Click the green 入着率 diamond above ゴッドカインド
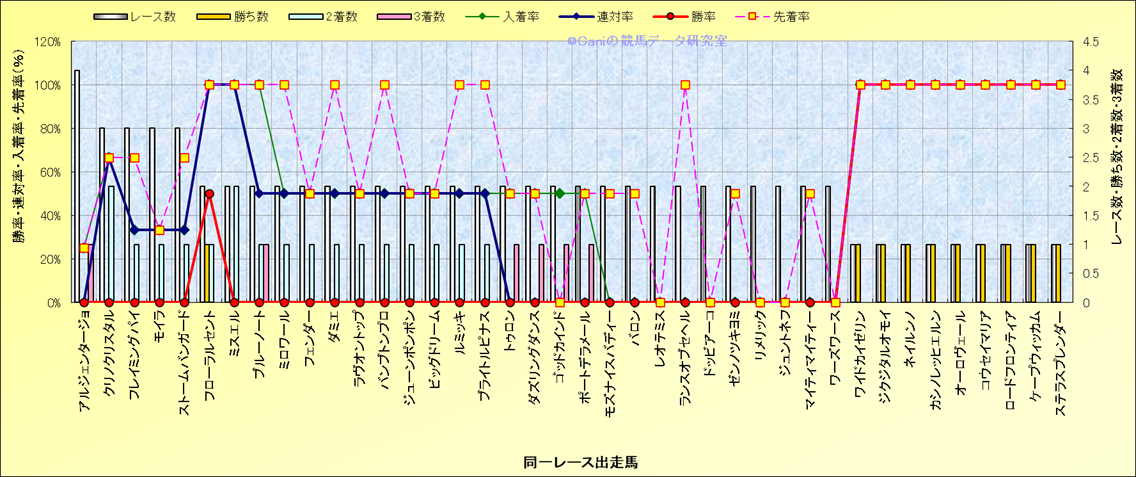Image resolution: width=1136 pixels, height=477 pixels. coord(560,193)
